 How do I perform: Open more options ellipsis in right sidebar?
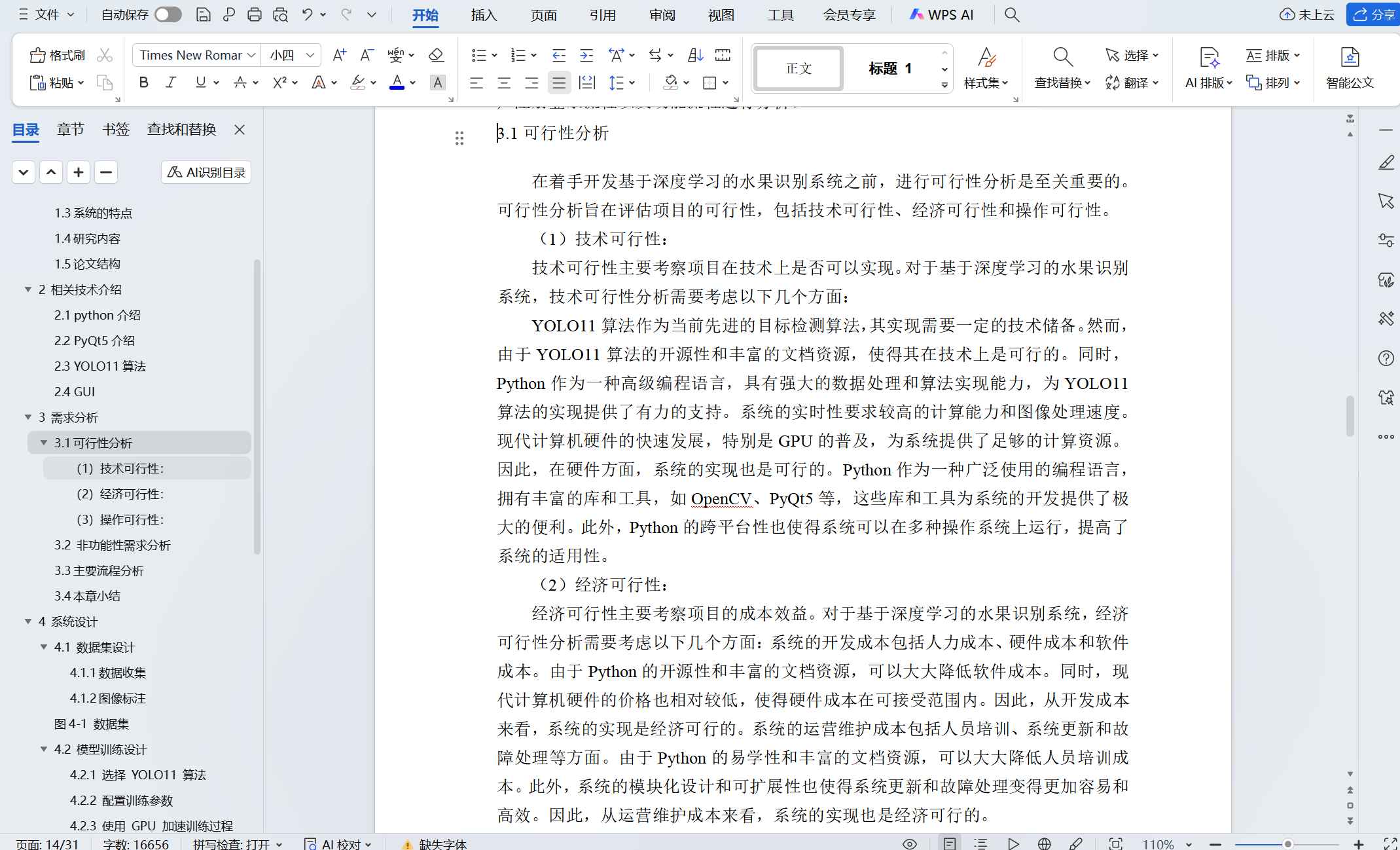coord(1386,437)
